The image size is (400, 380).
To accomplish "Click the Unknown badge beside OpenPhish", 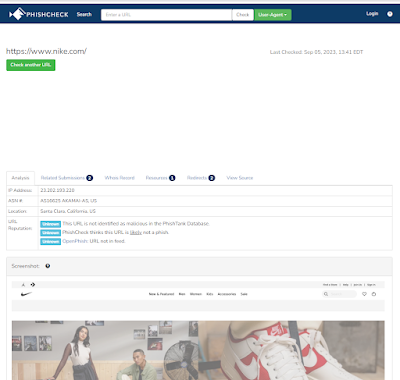I will pos(50,241).
